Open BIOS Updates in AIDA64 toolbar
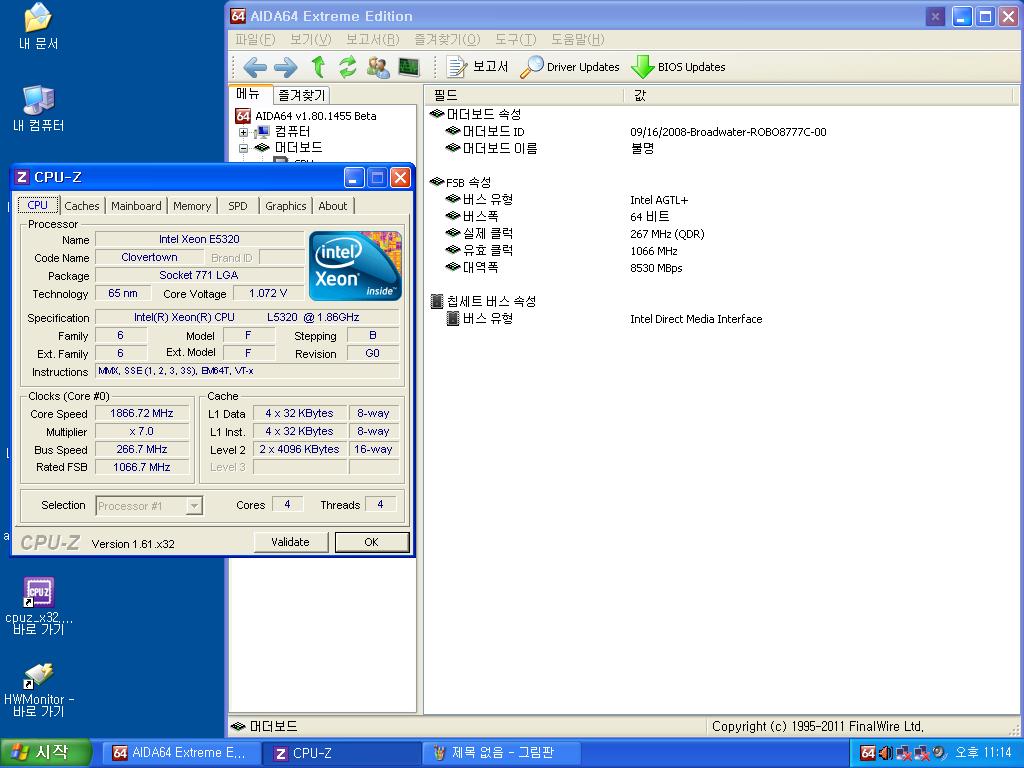1024x768 pixels. [679, 67]
